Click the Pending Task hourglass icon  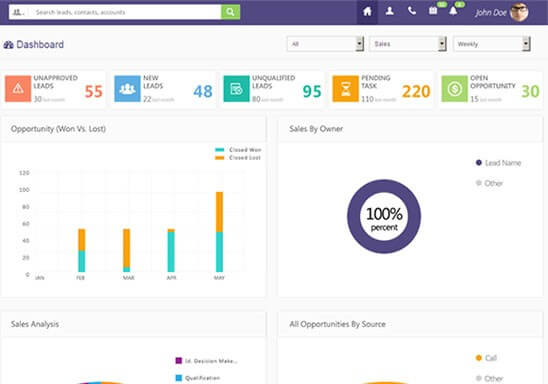coord(345,89)
